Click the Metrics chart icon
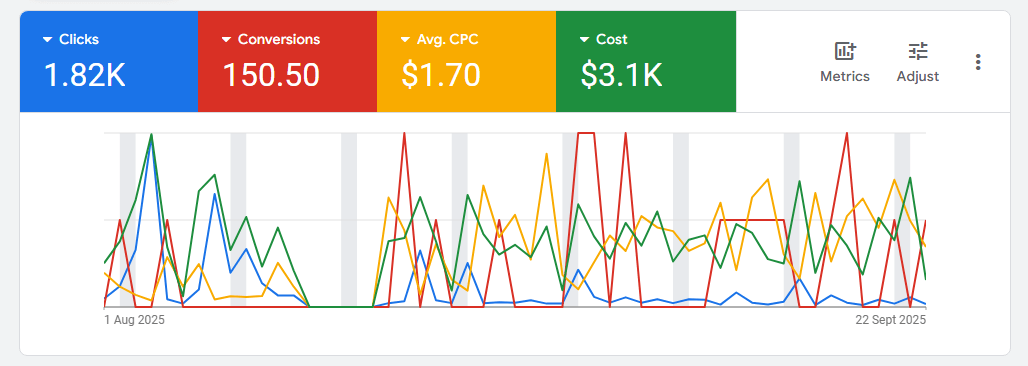Screen dimensions: 1028x366 click(845, 51)
